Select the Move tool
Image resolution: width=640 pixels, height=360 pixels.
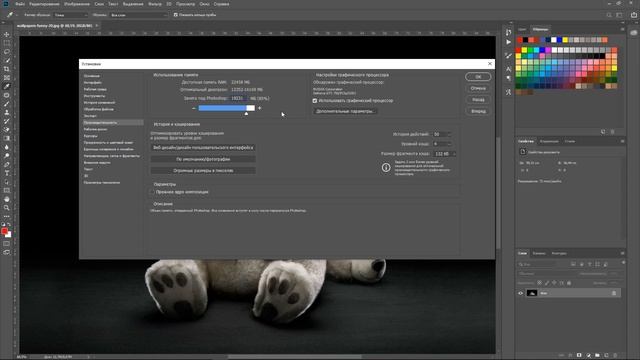(x=7, y=35)
